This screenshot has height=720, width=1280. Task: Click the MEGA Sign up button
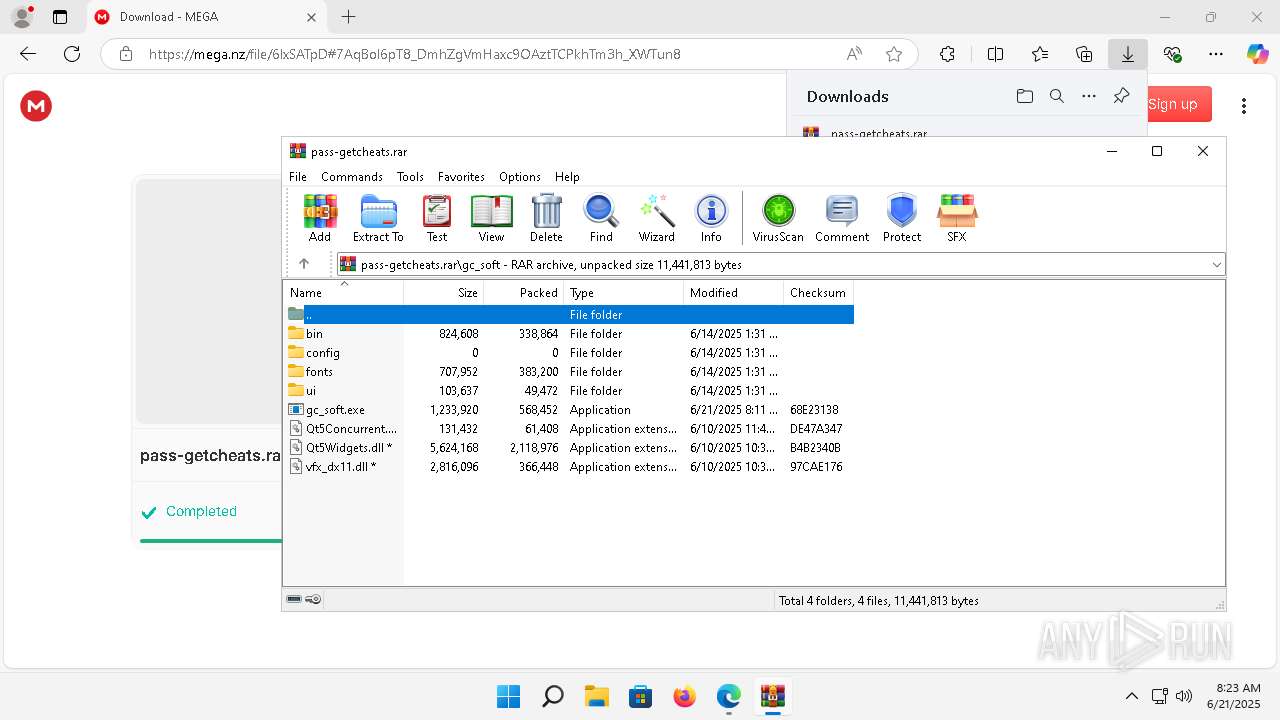click(1179, 104)
